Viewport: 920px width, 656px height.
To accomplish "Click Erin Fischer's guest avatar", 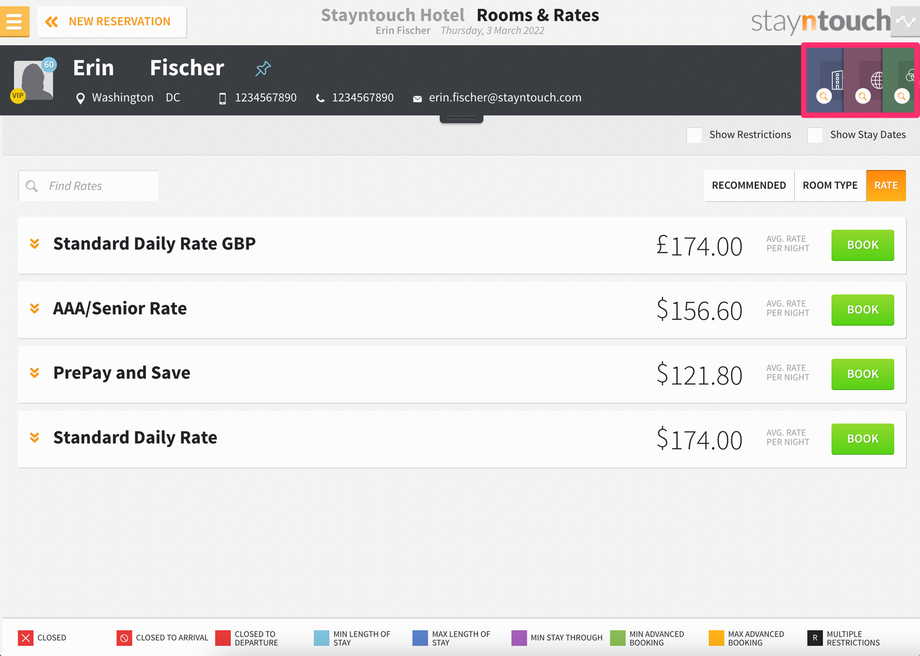I will (33, 80).
